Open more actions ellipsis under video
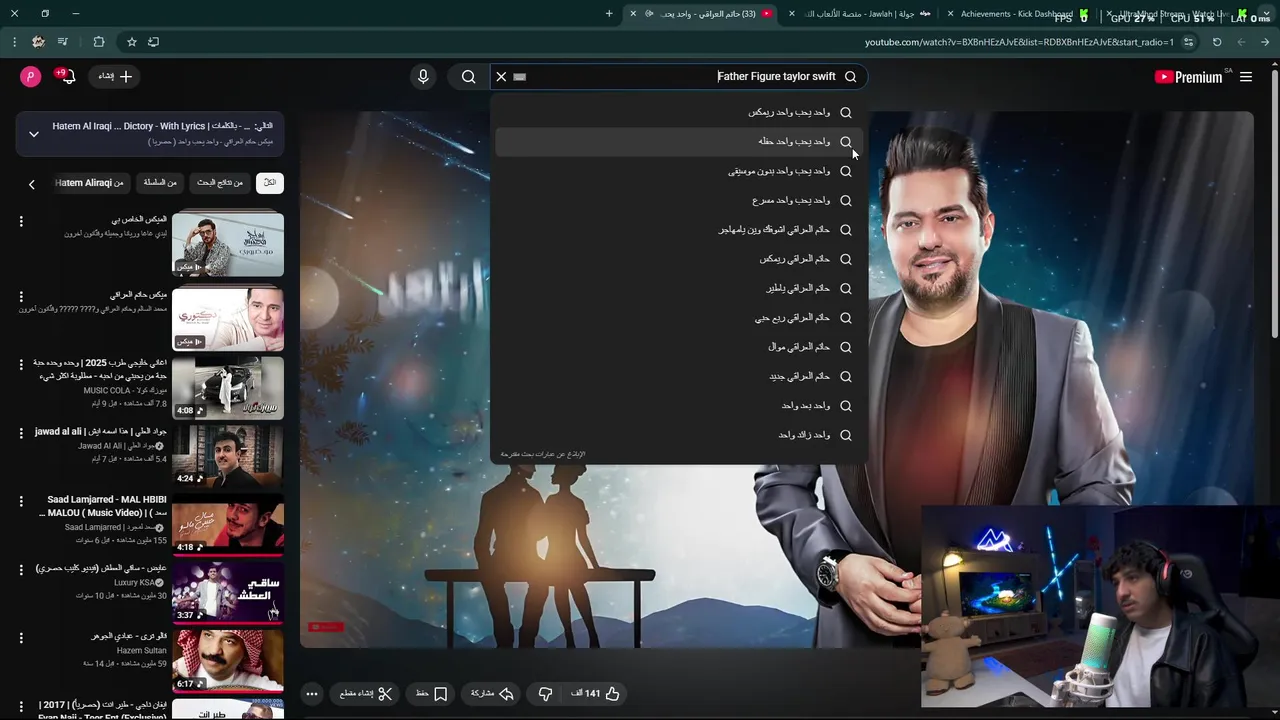Image resolution: width=1280 pixels, height=720 pixels. coord(312,693)
